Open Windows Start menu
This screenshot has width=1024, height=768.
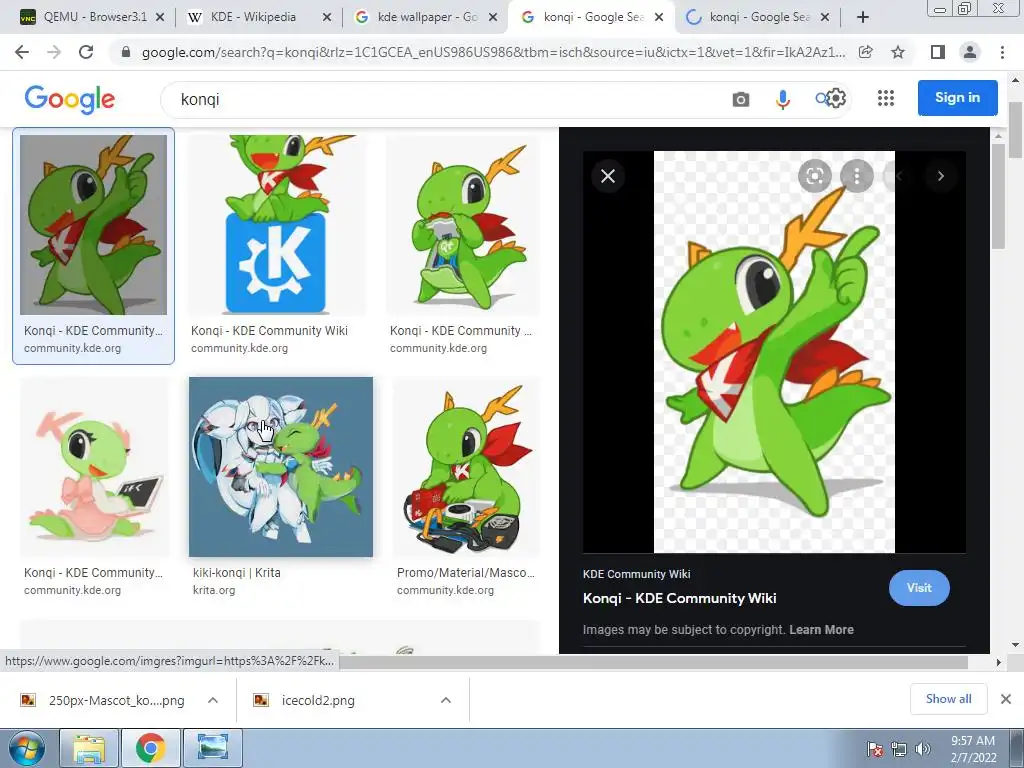click(25, 748)
